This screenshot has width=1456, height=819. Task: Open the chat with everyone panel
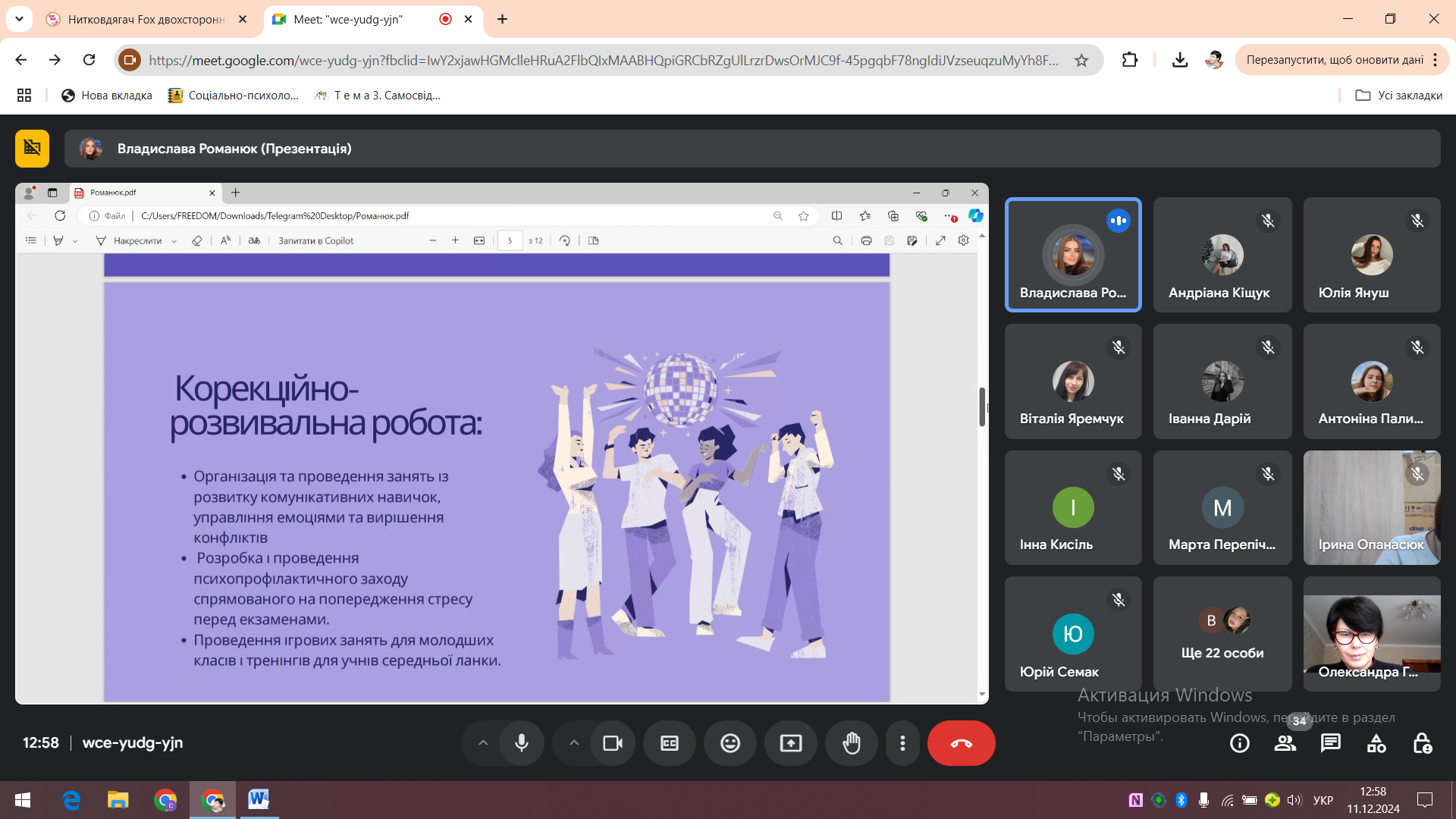[x=1331, y=743]
